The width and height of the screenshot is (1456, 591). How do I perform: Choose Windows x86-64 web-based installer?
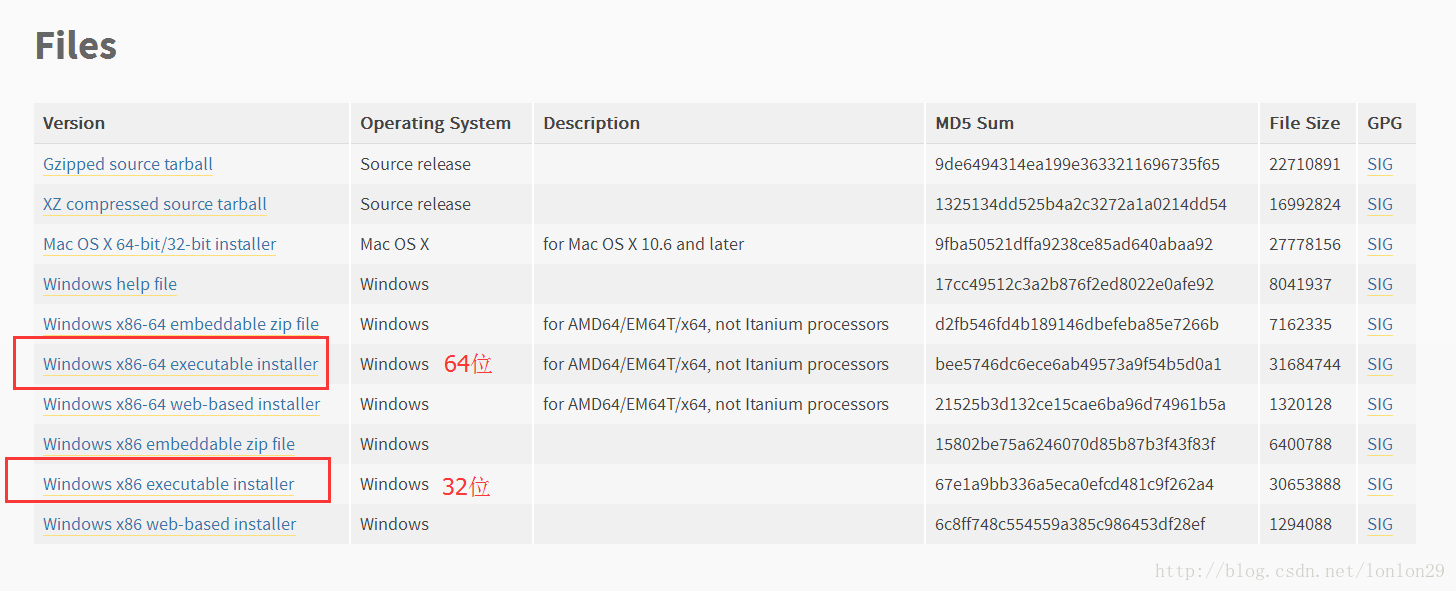(x=182, y=404)
